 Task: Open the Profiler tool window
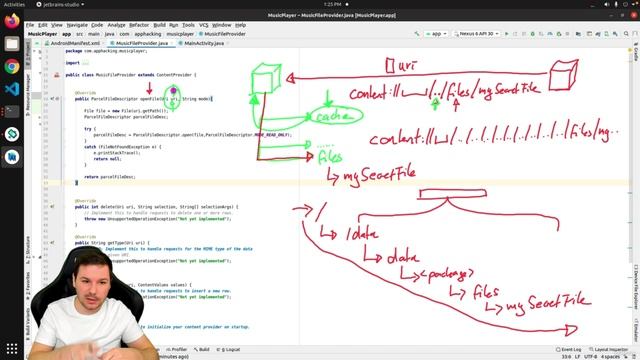pos(177,349)
